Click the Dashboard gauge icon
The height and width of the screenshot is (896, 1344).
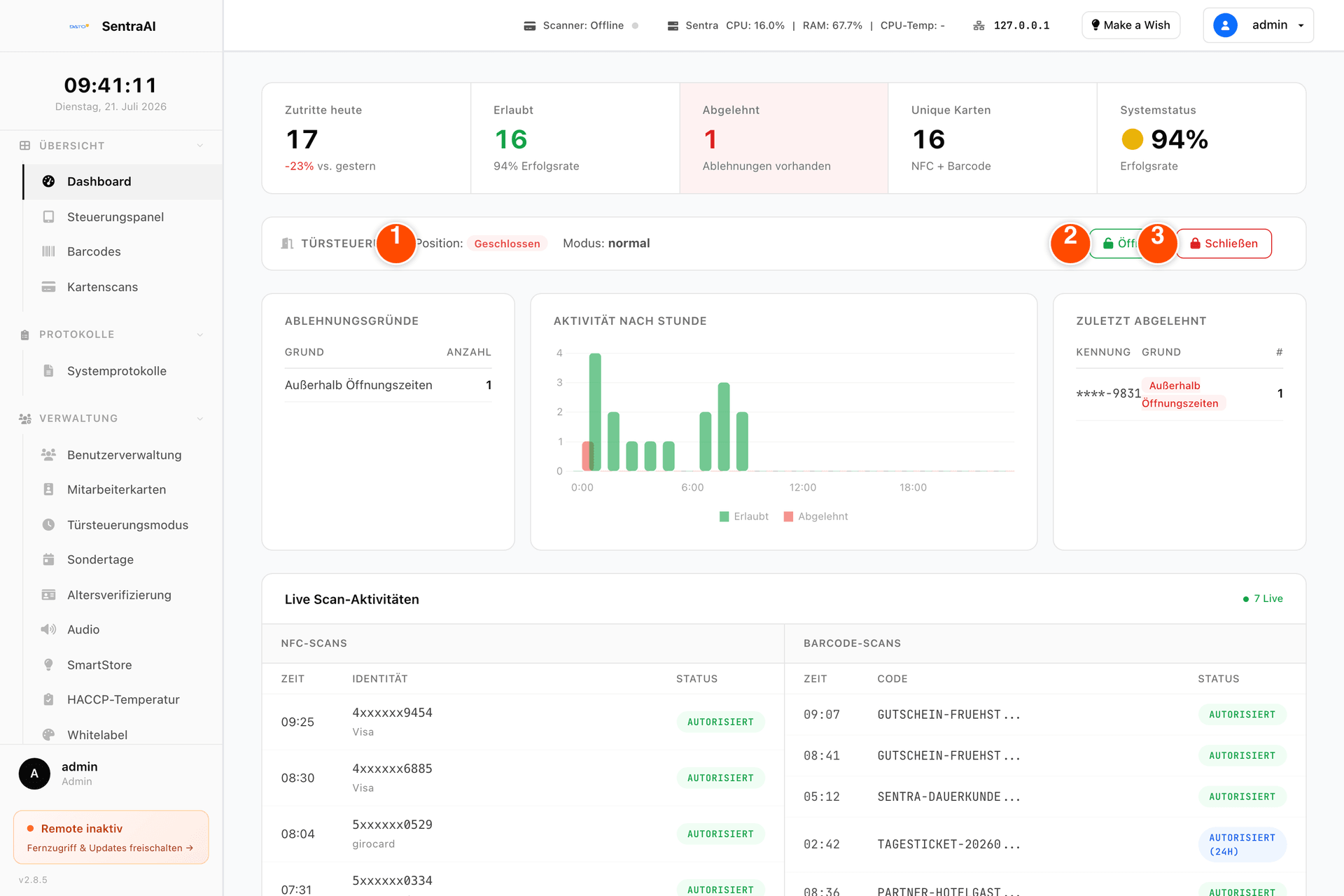point(48,181)
